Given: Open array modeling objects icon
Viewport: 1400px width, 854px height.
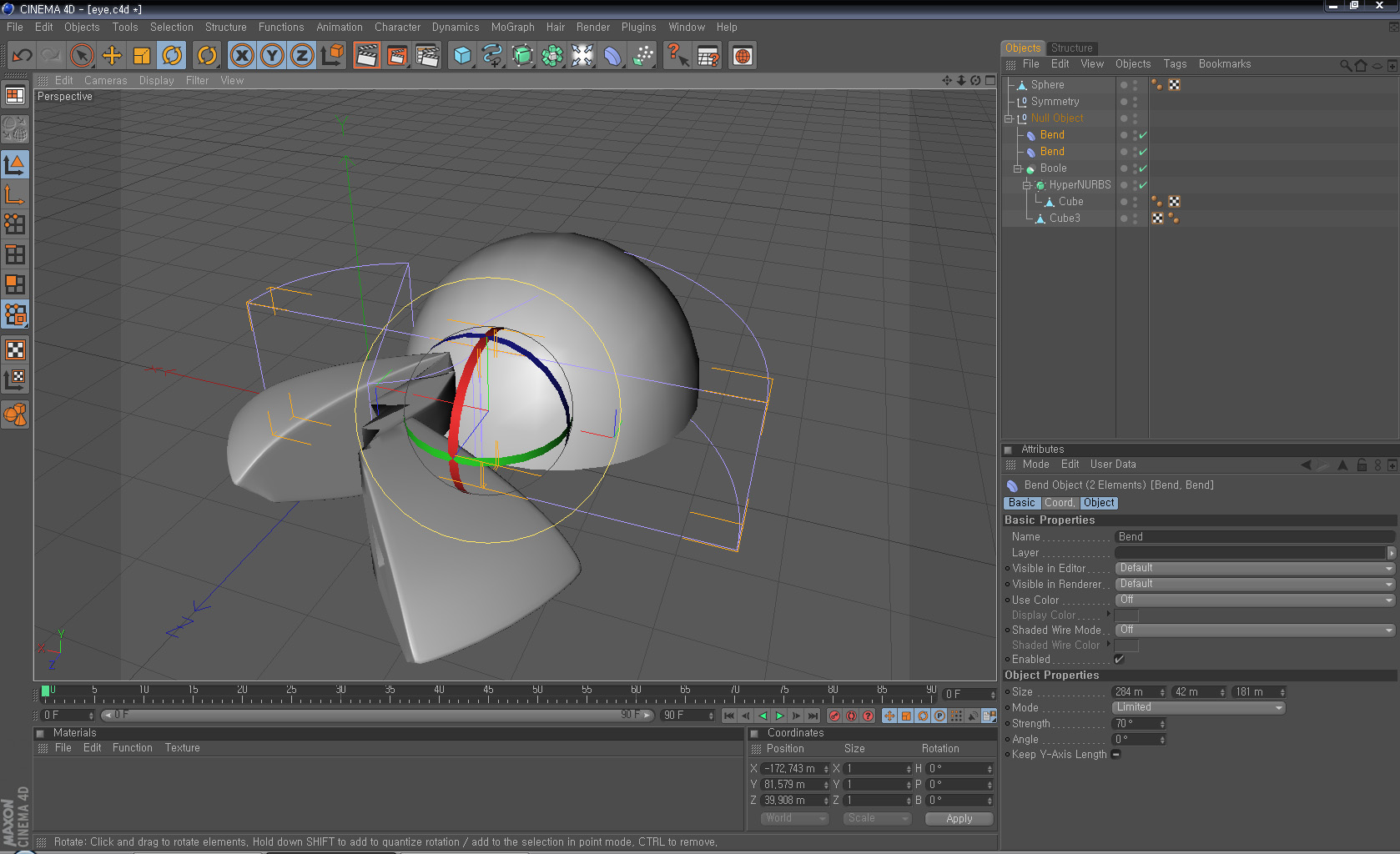Looking at the screenshot, I should click(x=552, y=56).
